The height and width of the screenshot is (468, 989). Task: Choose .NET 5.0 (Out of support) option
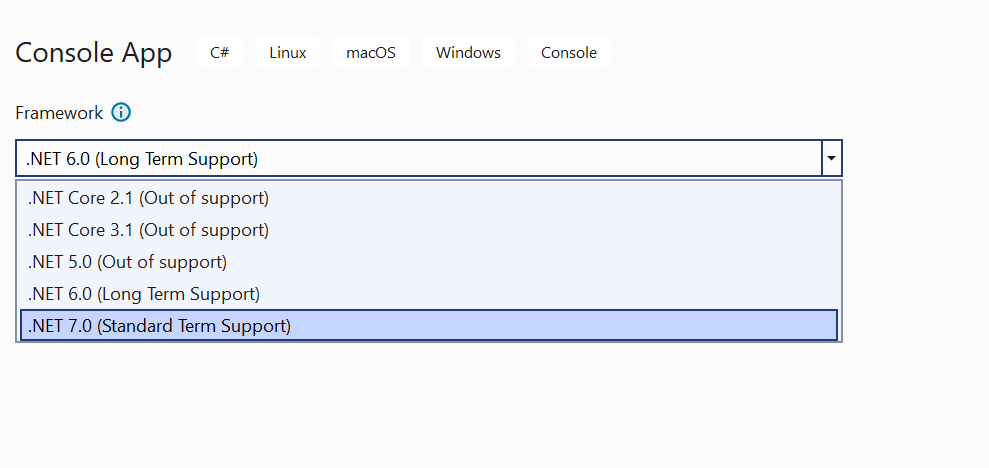(x=429, y=262)
